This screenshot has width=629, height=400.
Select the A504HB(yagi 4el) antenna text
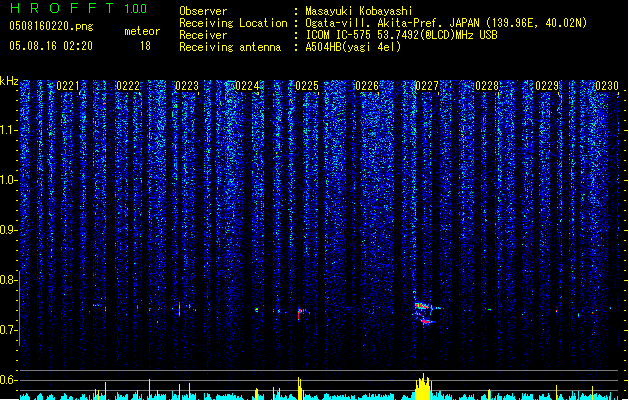pos(353,47)
